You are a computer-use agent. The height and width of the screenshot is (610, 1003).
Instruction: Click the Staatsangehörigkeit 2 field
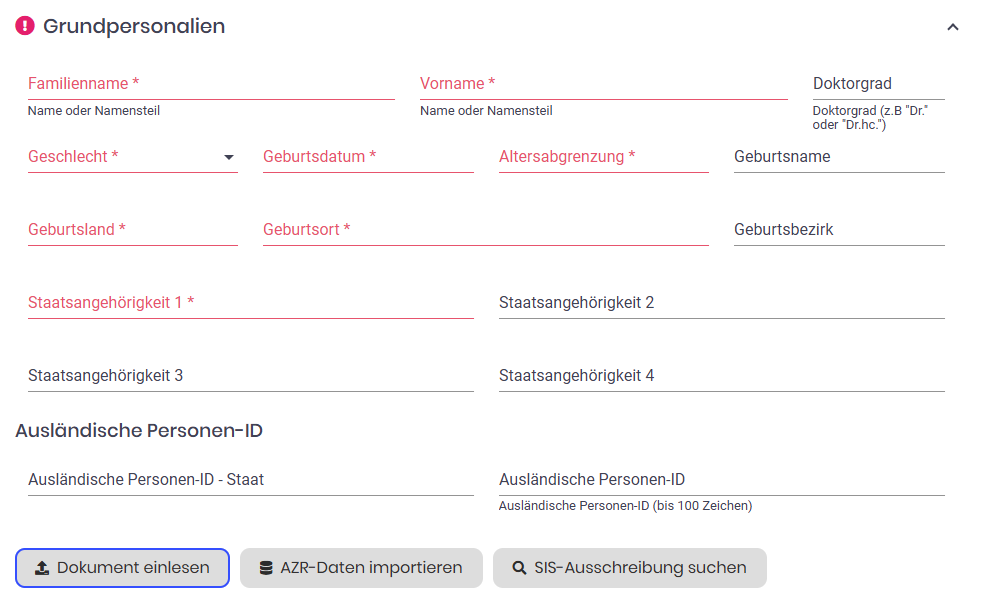click(x=721, y=303)
